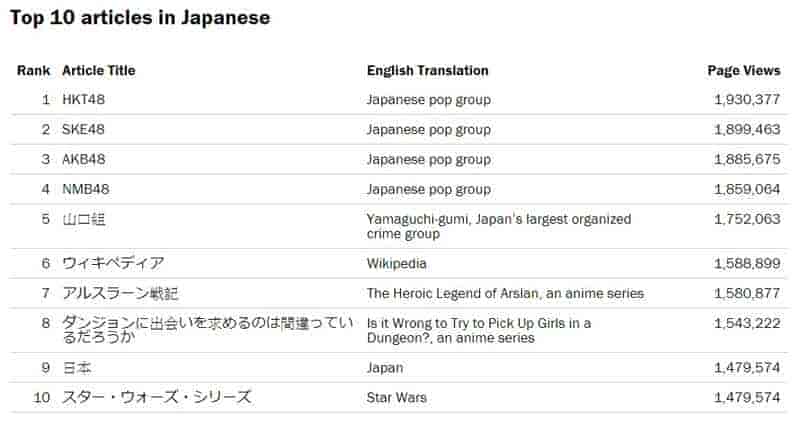Click the English Translation column header
Screen dimensions: 800x428
click(428, 70)
